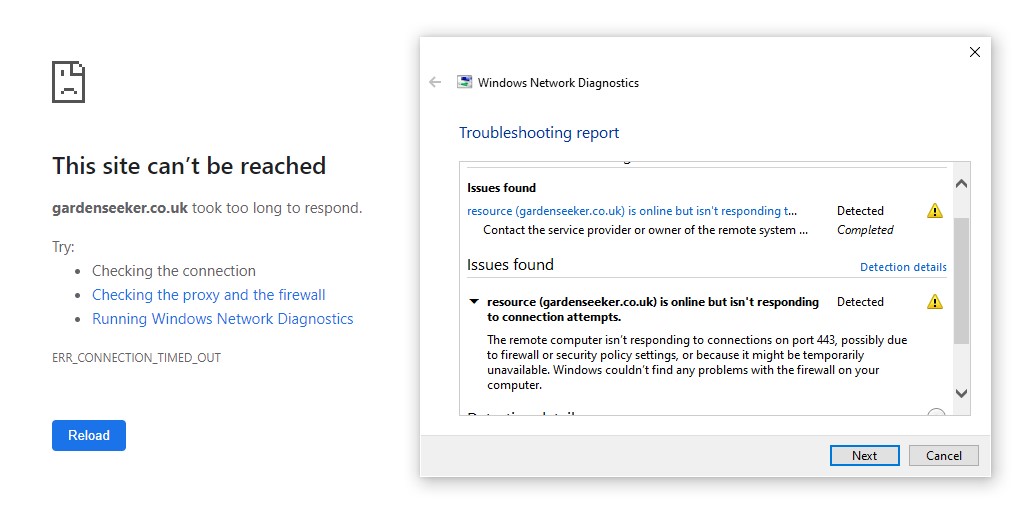Viewport: 1034px width, 524px height.
Task: Click the warning icon beside the expanded issue
Action: coord(934,302)
